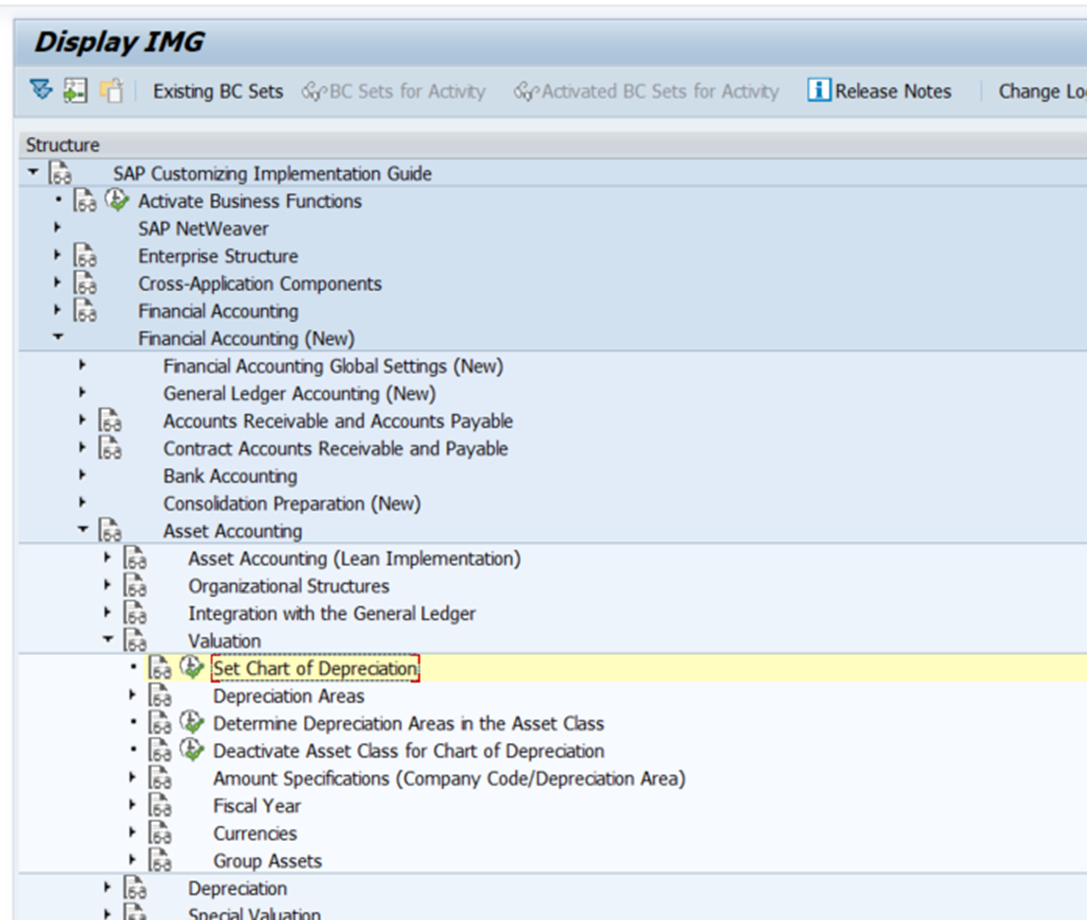Open Existing BC Sets
Screen dimensions: 1087x920
(x=218, y=92)
